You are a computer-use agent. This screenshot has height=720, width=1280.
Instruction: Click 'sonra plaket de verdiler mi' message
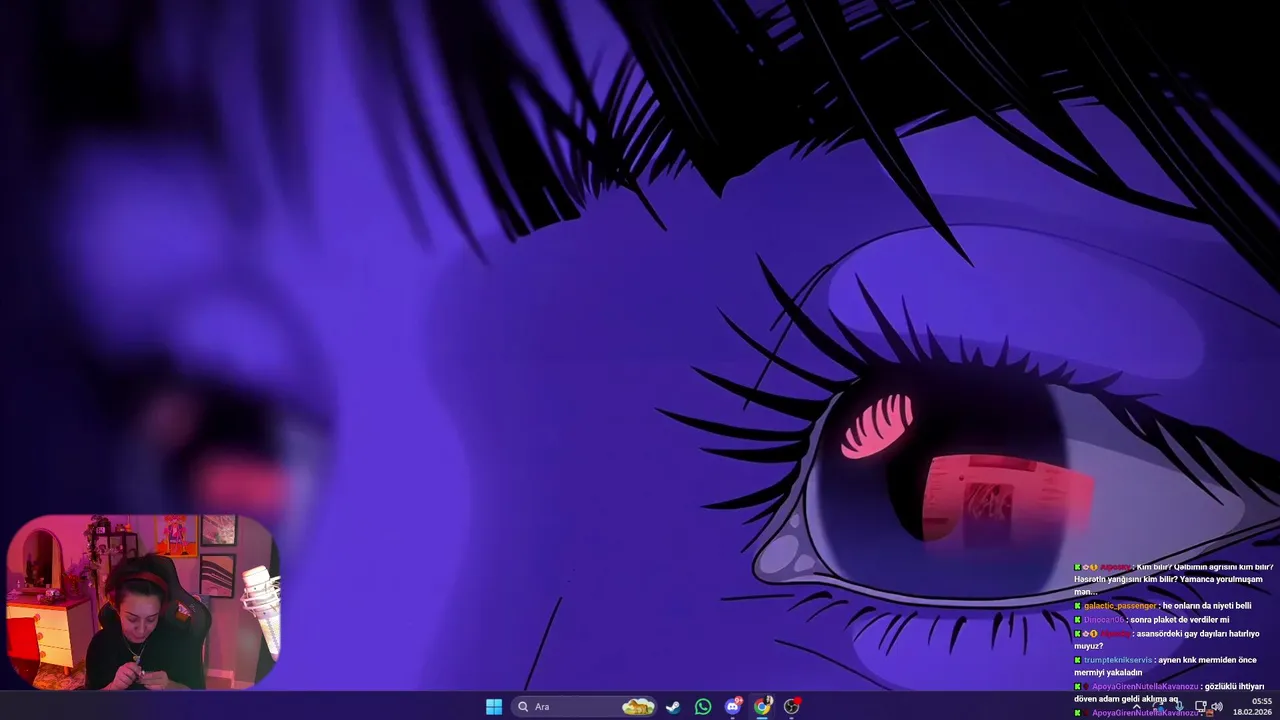point(1179,619)
